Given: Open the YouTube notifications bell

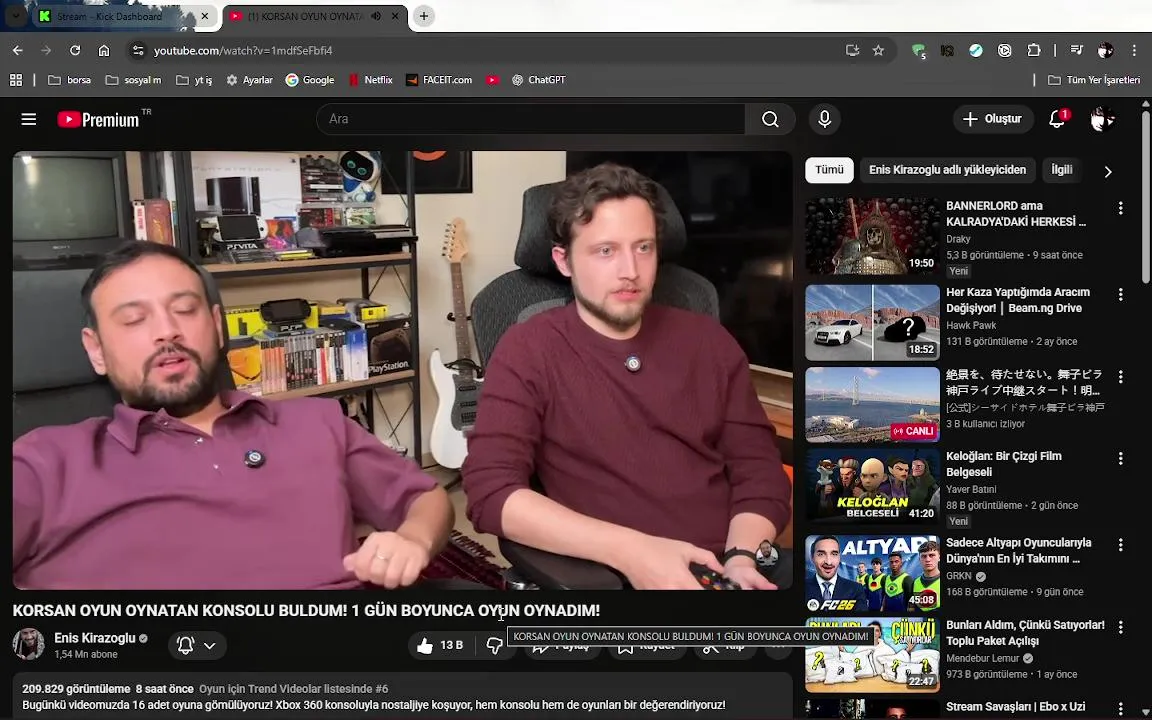Looking at the screenshot, I should point(1057,119).
